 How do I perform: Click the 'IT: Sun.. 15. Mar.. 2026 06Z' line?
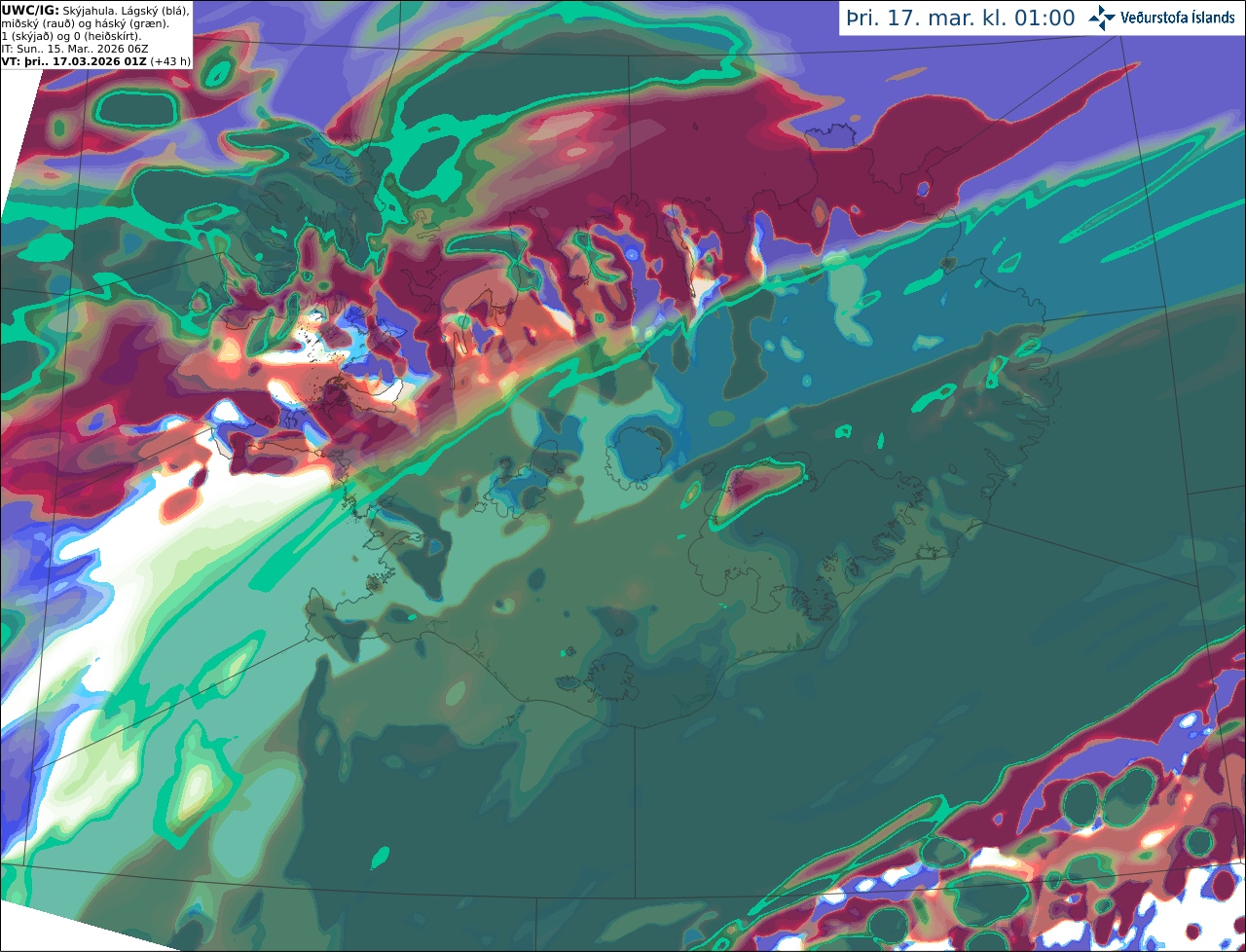[75, 49]
